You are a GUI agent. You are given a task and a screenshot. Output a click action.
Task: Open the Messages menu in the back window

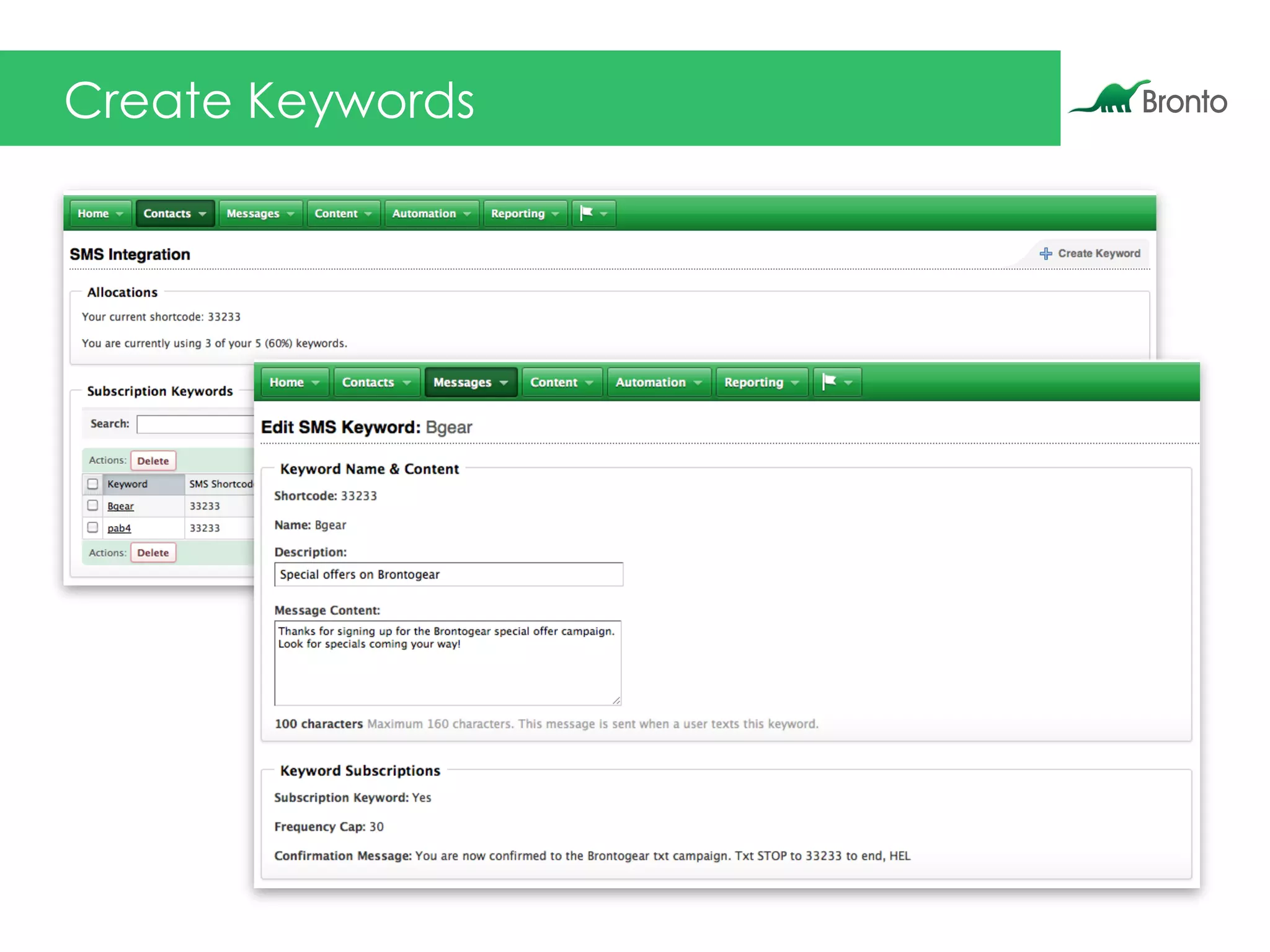(x=260, y=213)
